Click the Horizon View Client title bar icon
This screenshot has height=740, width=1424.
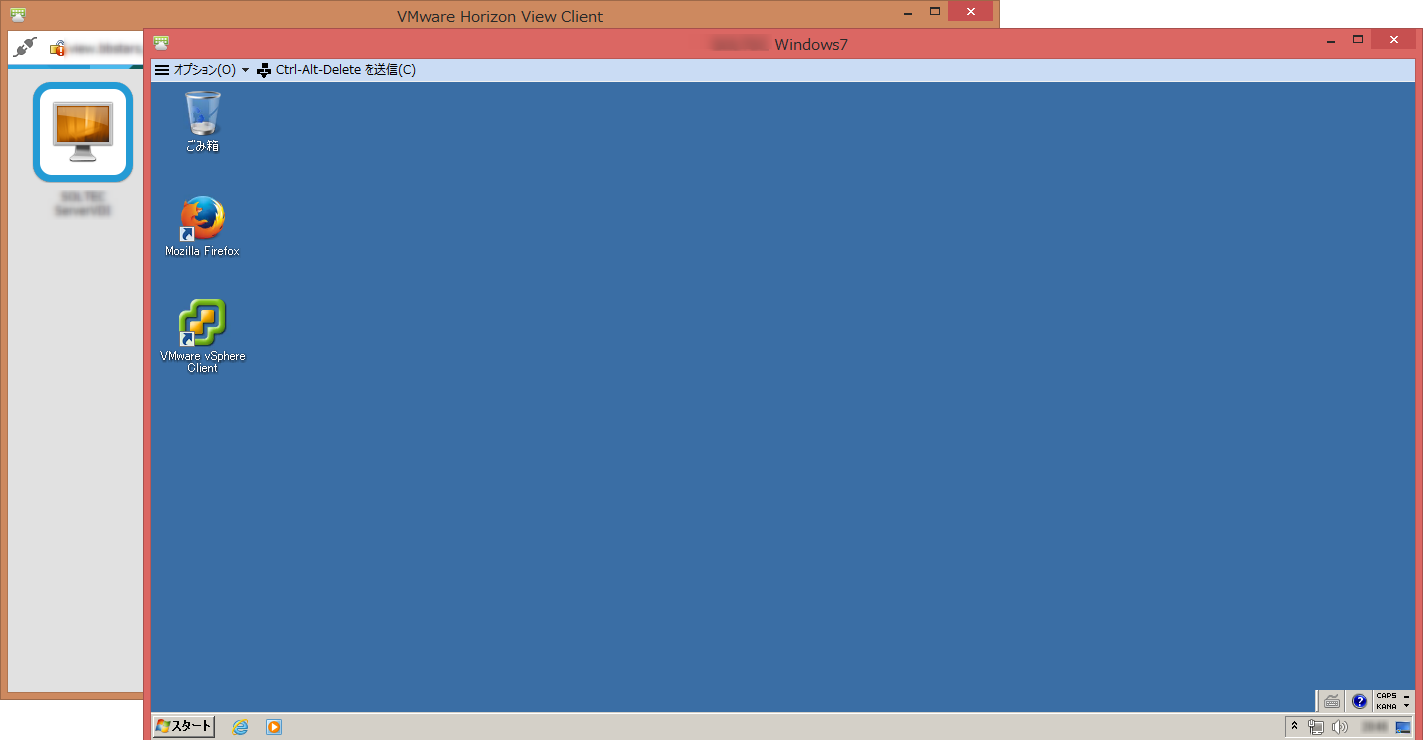(x=18, y=14)
